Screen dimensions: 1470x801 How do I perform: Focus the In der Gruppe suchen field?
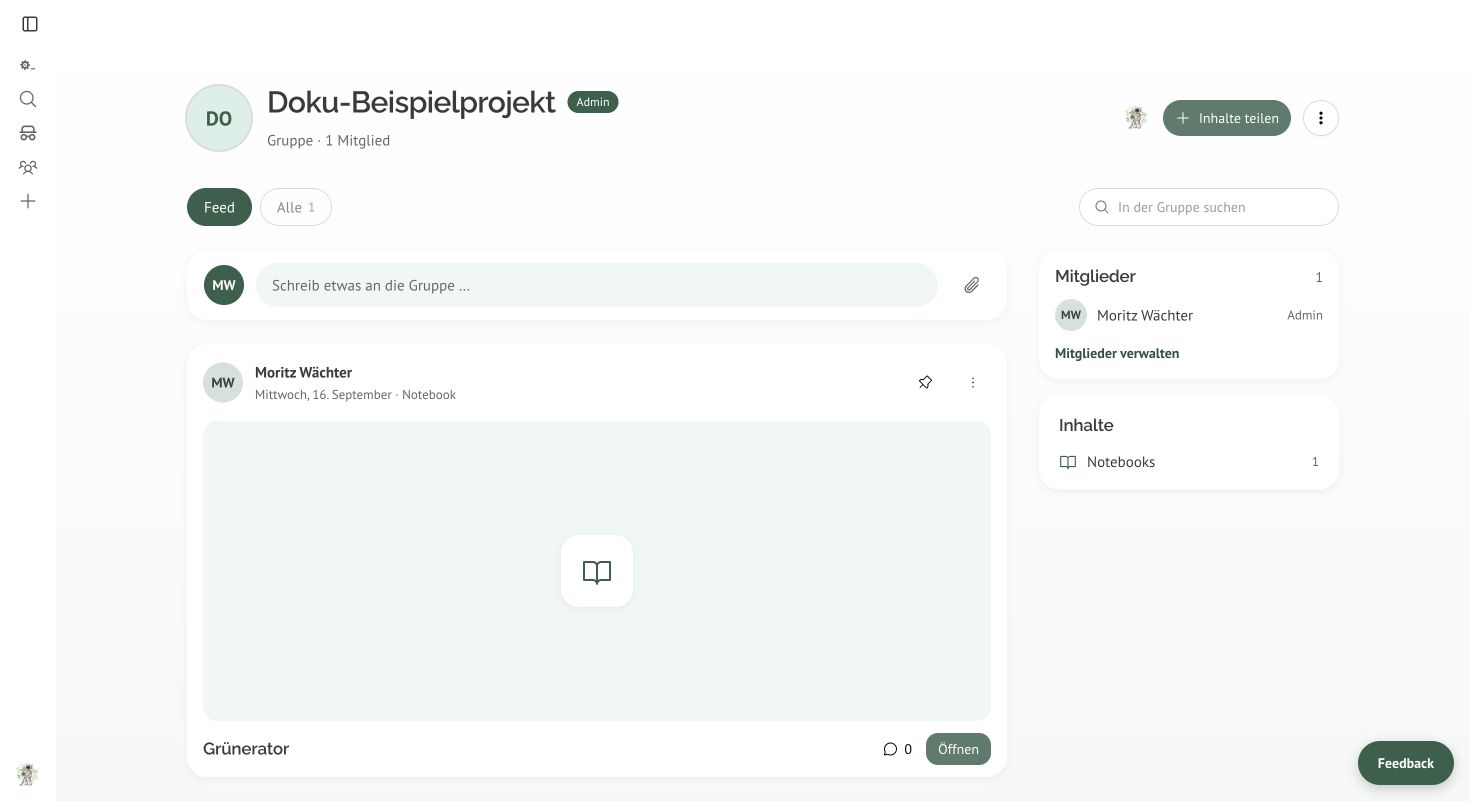coord(1209,207)
